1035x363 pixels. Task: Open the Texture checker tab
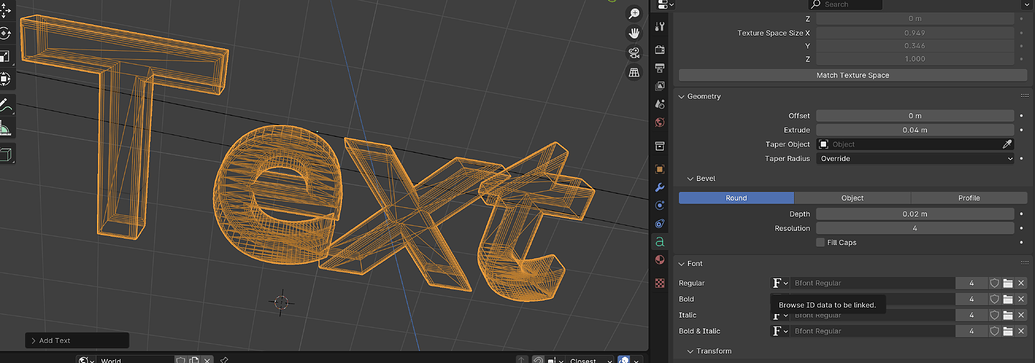pos(659,283)
